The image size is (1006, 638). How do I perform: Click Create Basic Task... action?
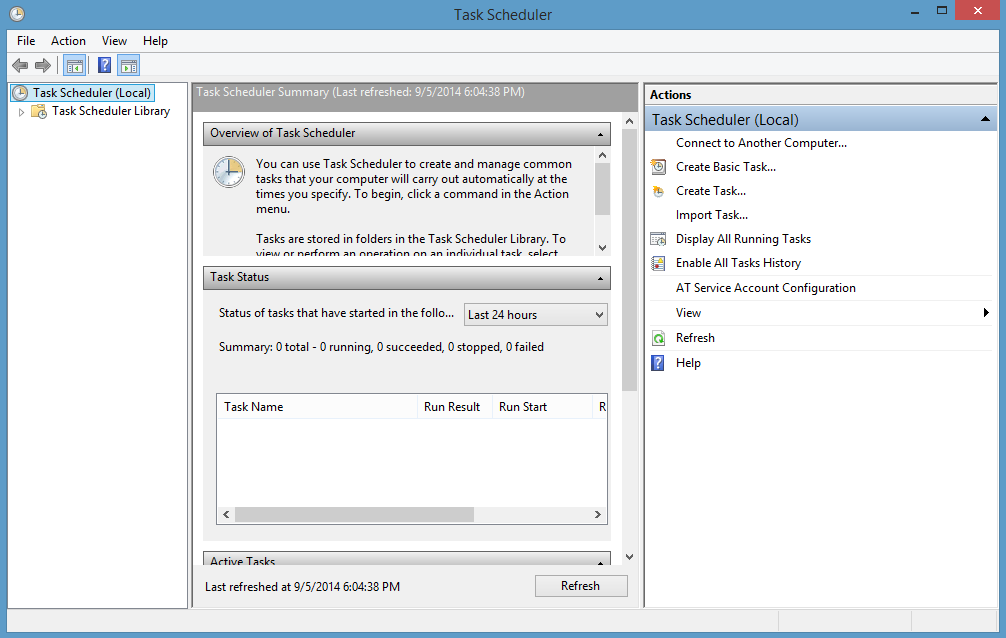point(726,167)
